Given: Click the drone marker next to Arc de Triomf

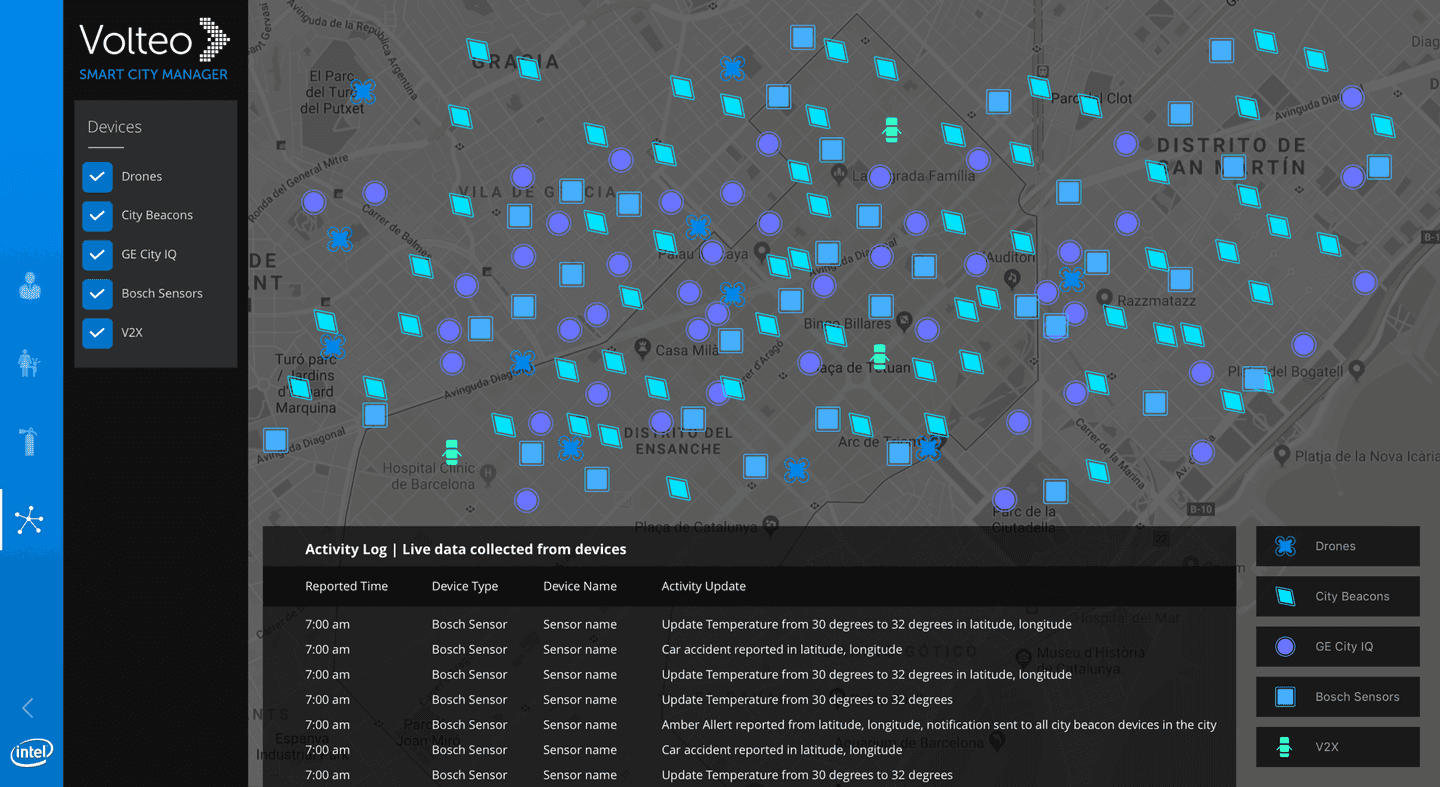Looking at the screenshot, I should point(928,447).
